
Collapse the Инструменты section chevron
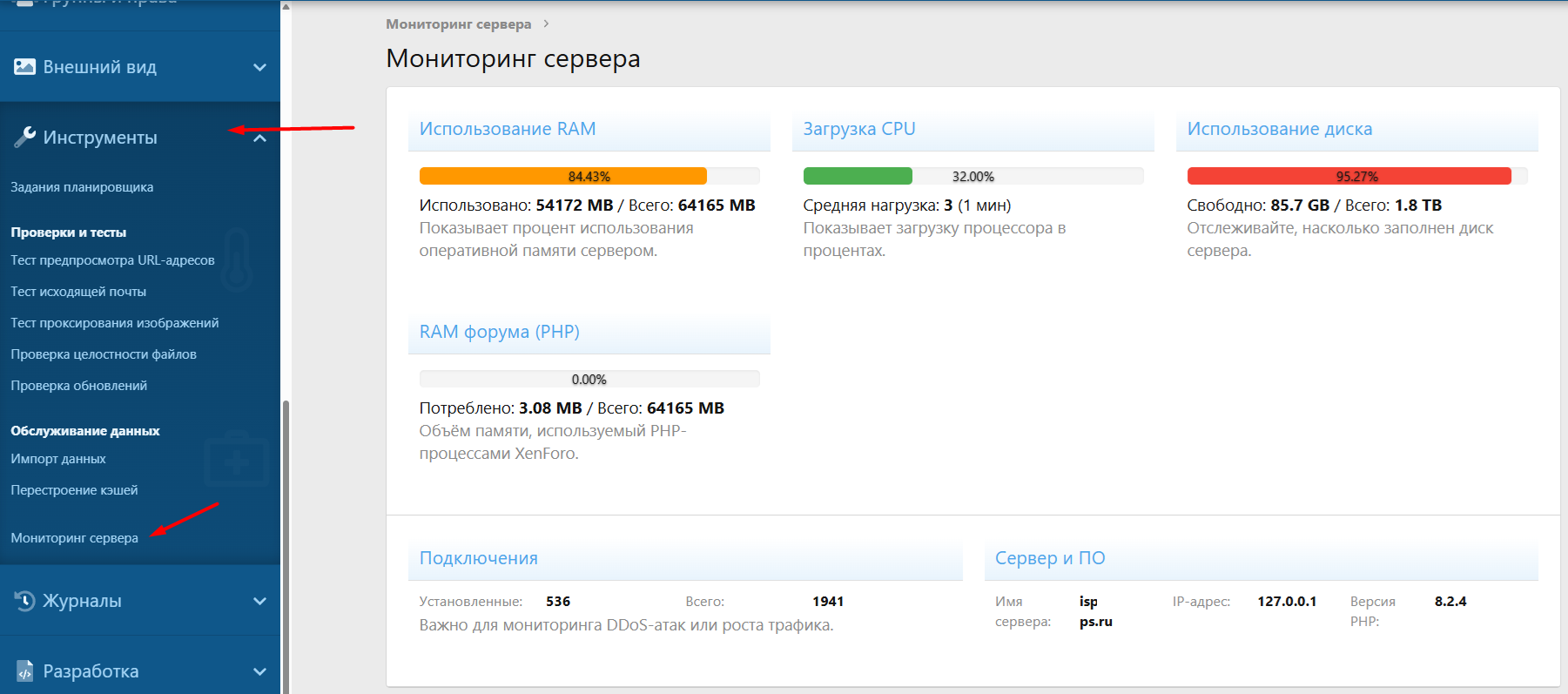tap(259, 138)
